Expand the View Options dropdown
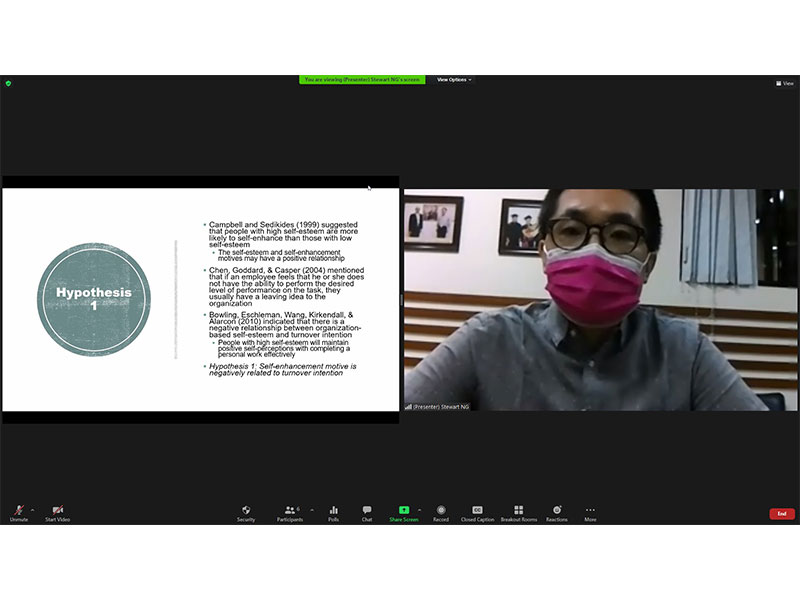Viewport: 800px width, 600px height. [x=454, y=80]
